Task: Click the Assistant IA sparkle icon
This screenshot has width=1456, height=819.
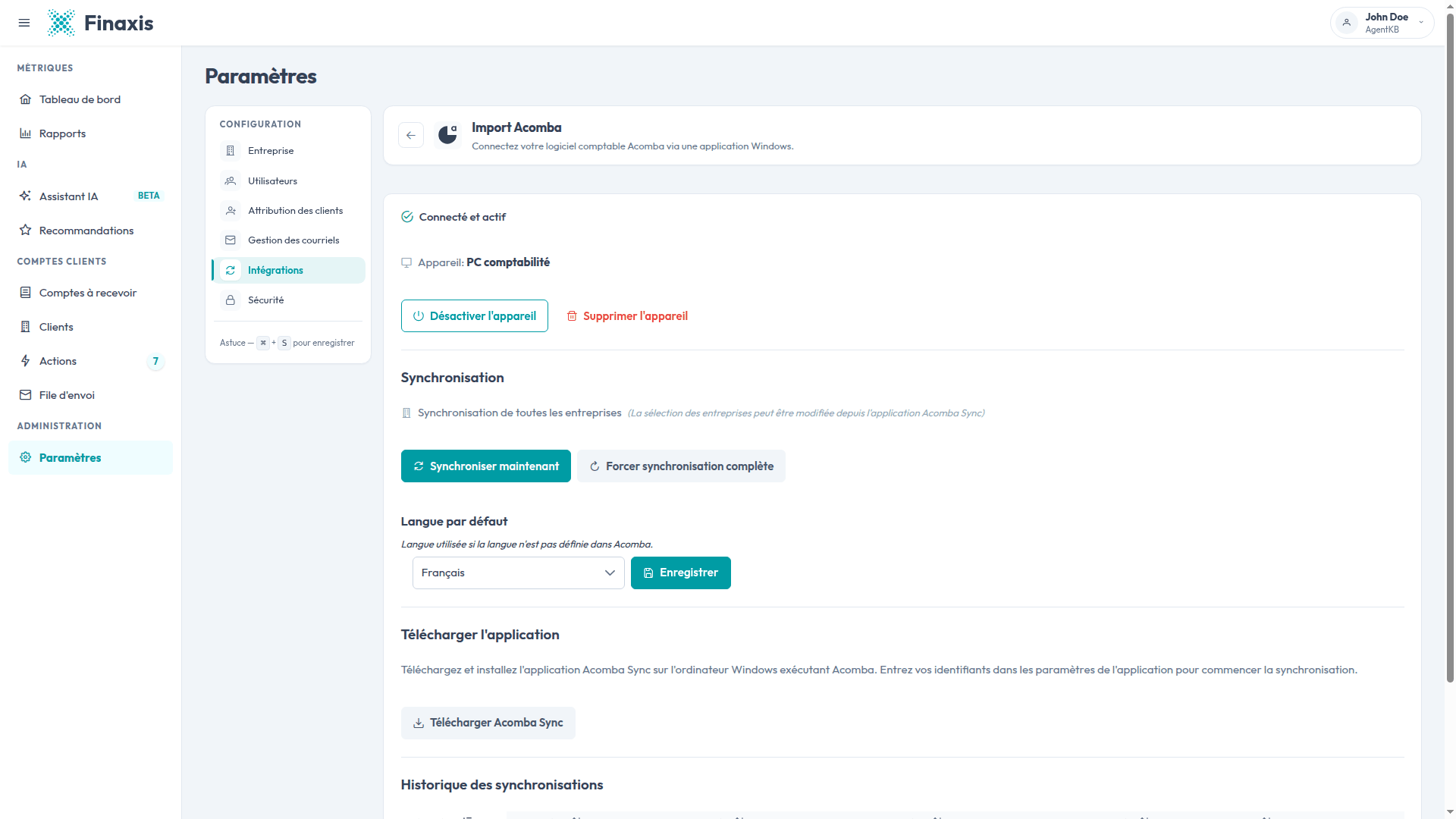Action: pos(26,196)
